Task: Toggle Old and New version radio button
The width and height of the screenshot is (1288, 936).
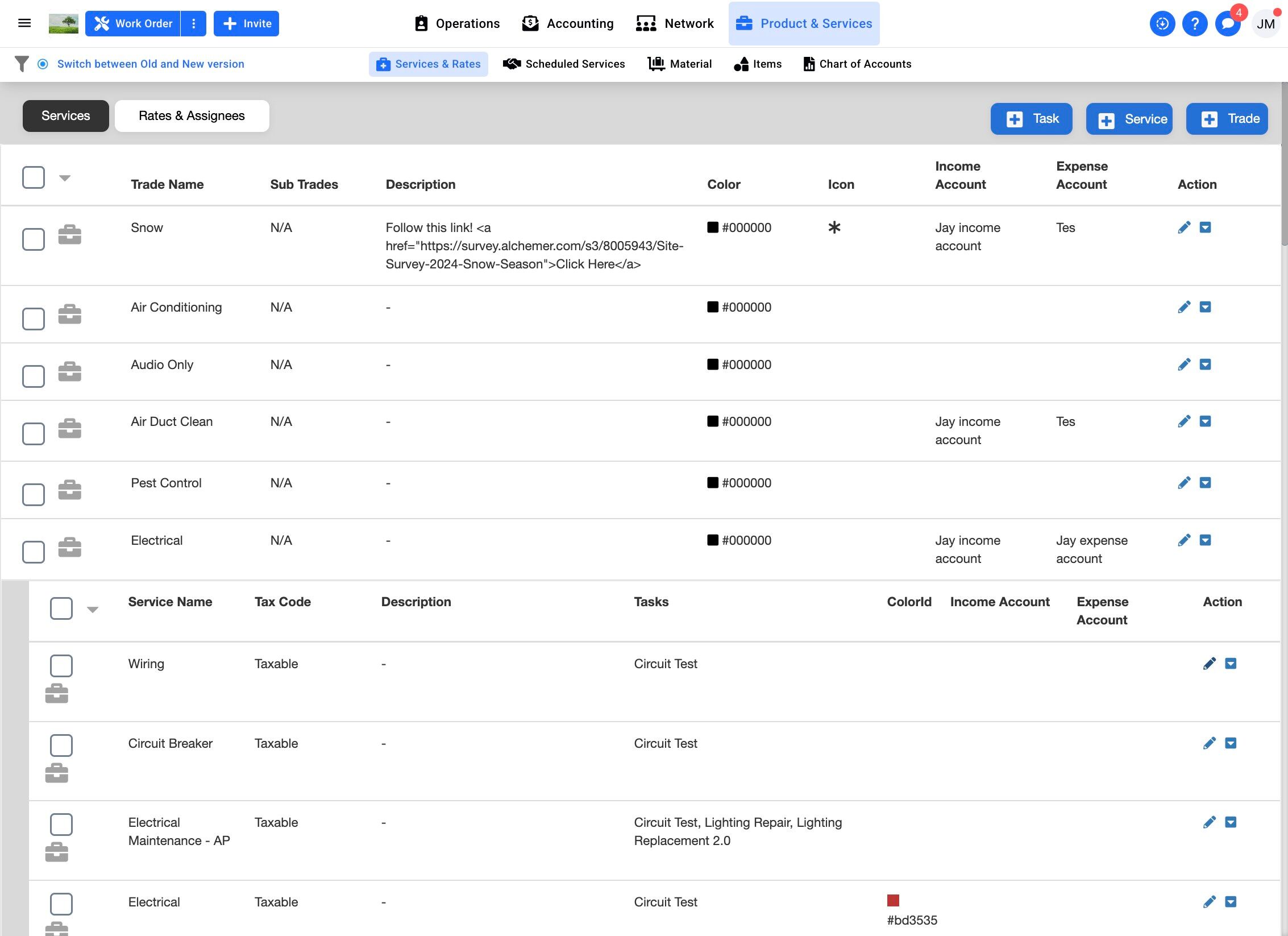Action: [x=43, y=64]
